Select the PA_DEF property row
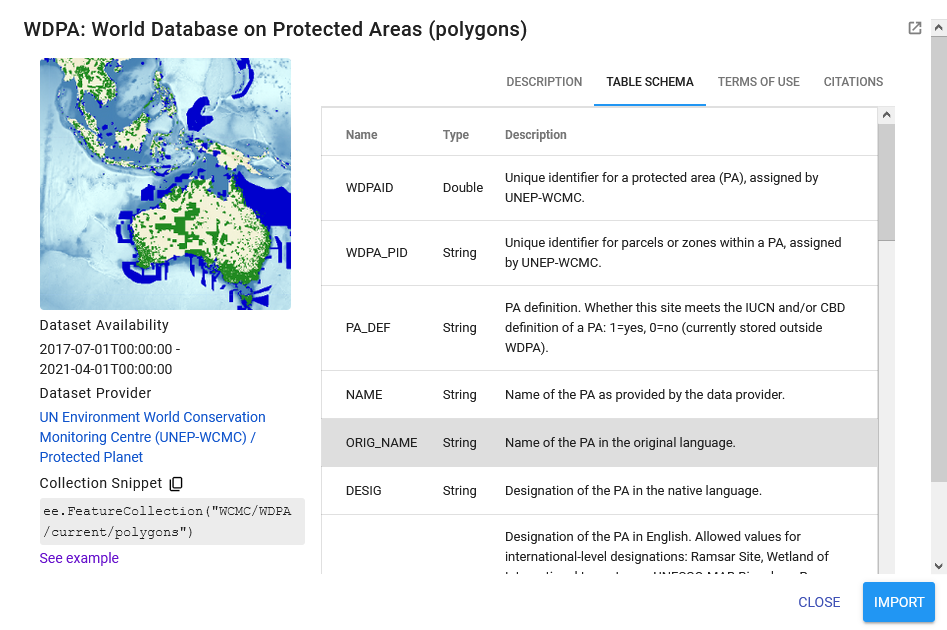947x630 pixels. tap(599, 328)
